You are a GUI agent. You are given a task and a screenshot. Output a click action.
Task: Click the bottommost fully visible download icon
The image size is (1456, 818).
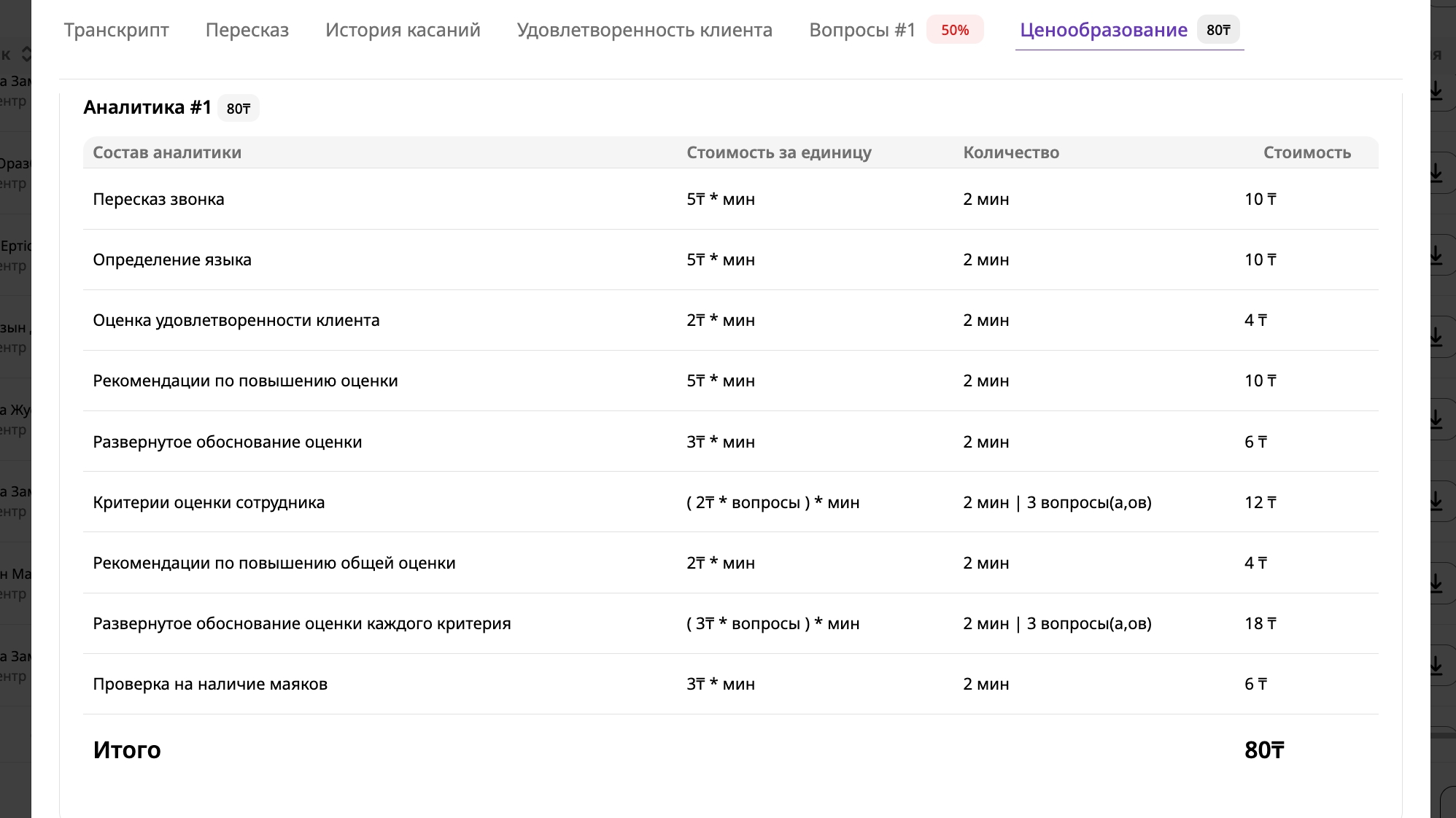(x=1436, y=666)
